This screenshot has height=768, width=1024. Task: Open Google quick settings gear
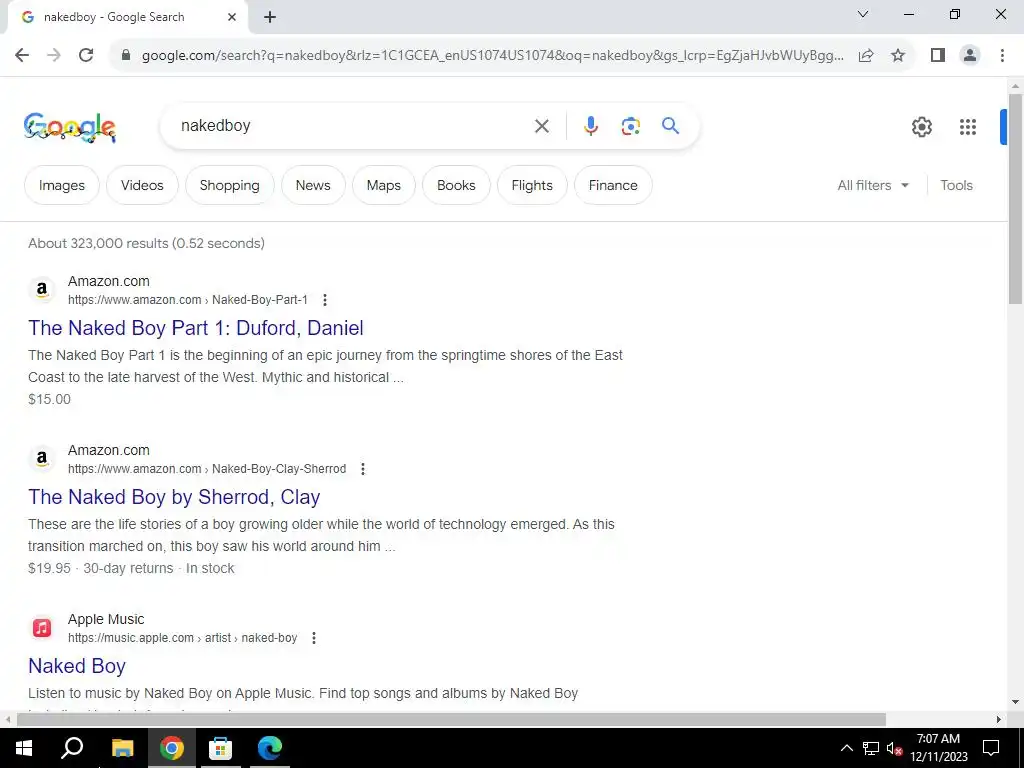(921, 127)
